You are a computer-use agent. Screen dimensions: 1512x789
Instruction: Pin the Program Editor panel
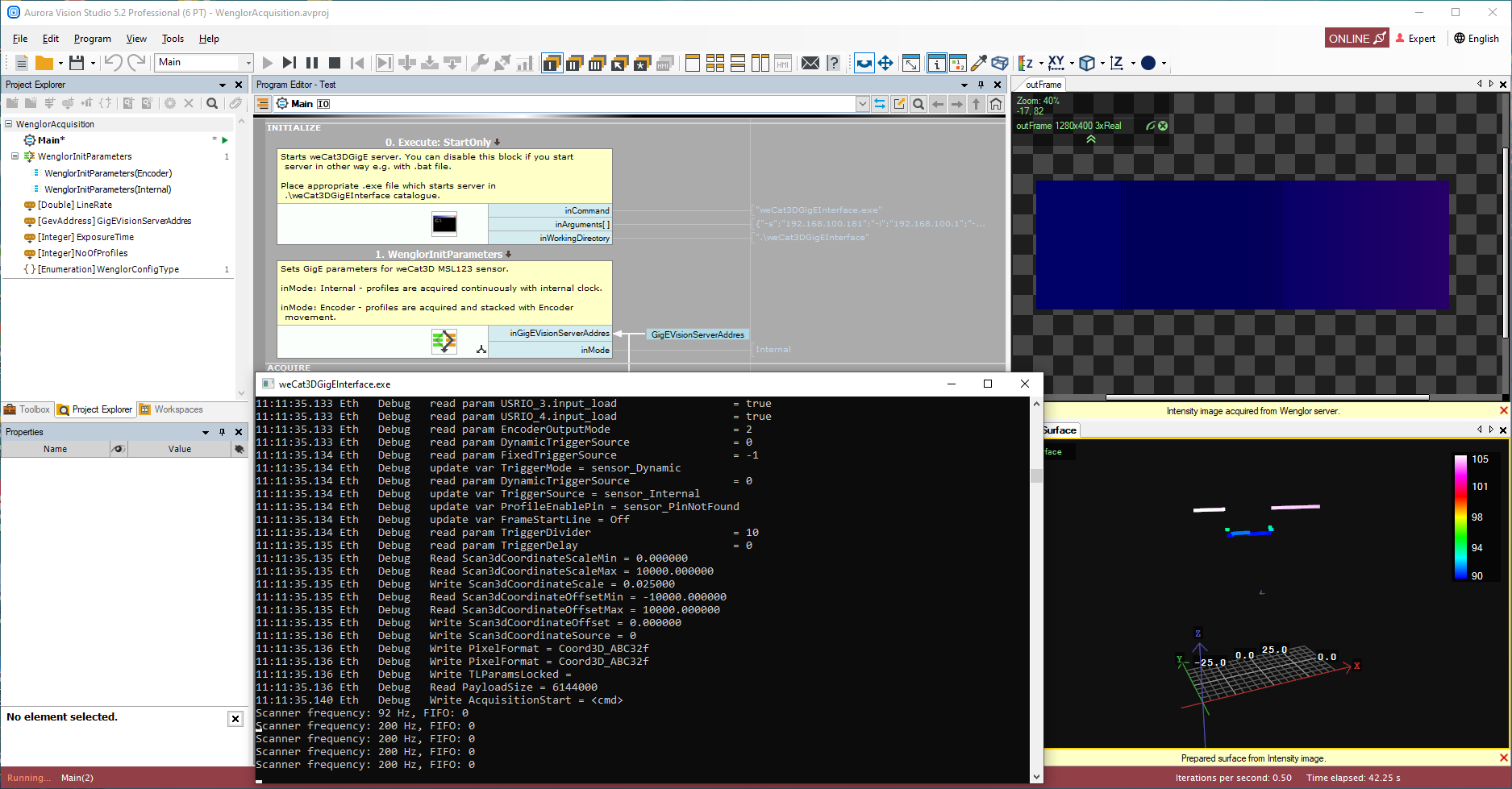[981, 85]
